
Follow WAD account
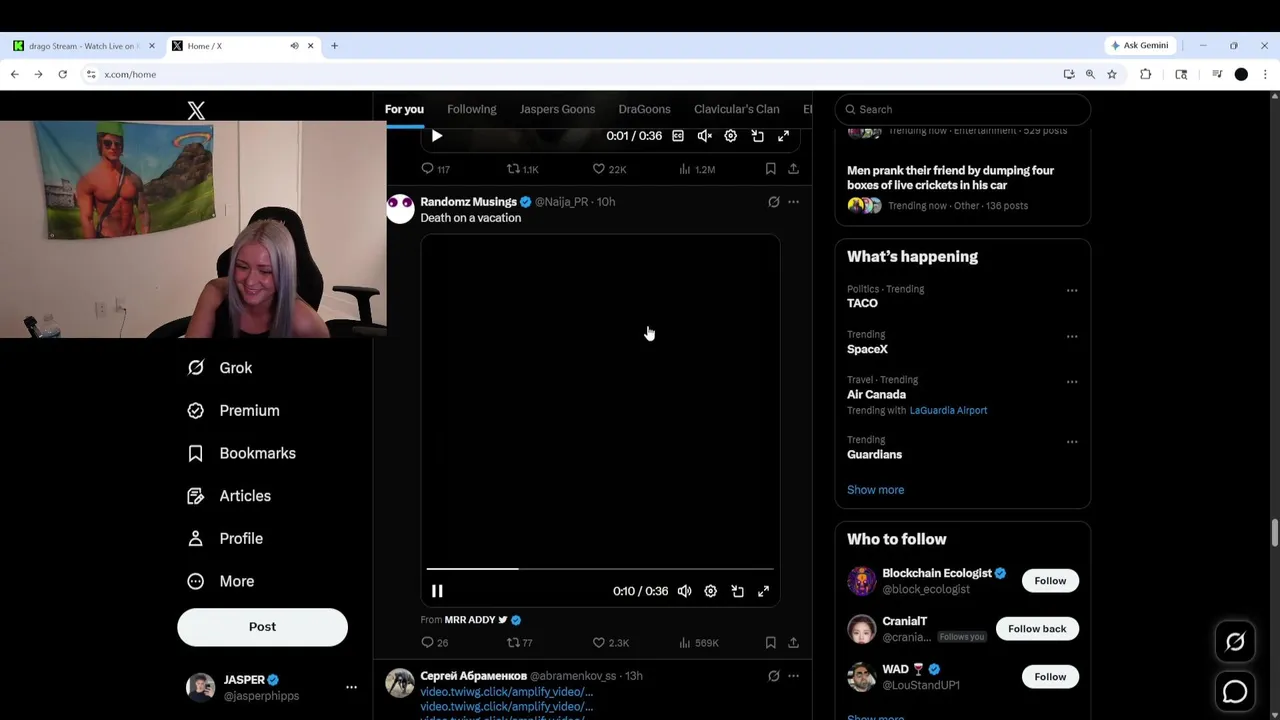1050,677
